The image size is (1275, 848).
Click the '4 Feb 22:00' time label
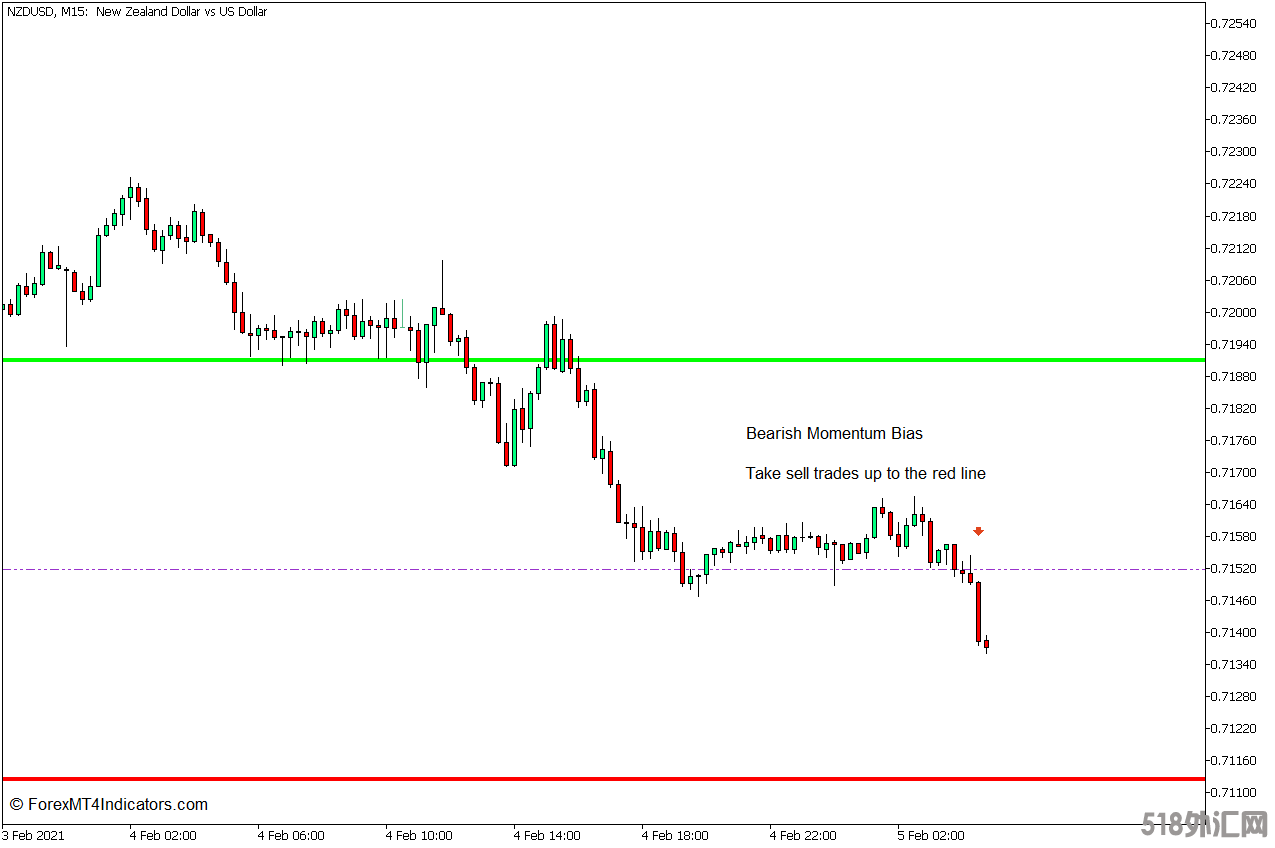803,836
